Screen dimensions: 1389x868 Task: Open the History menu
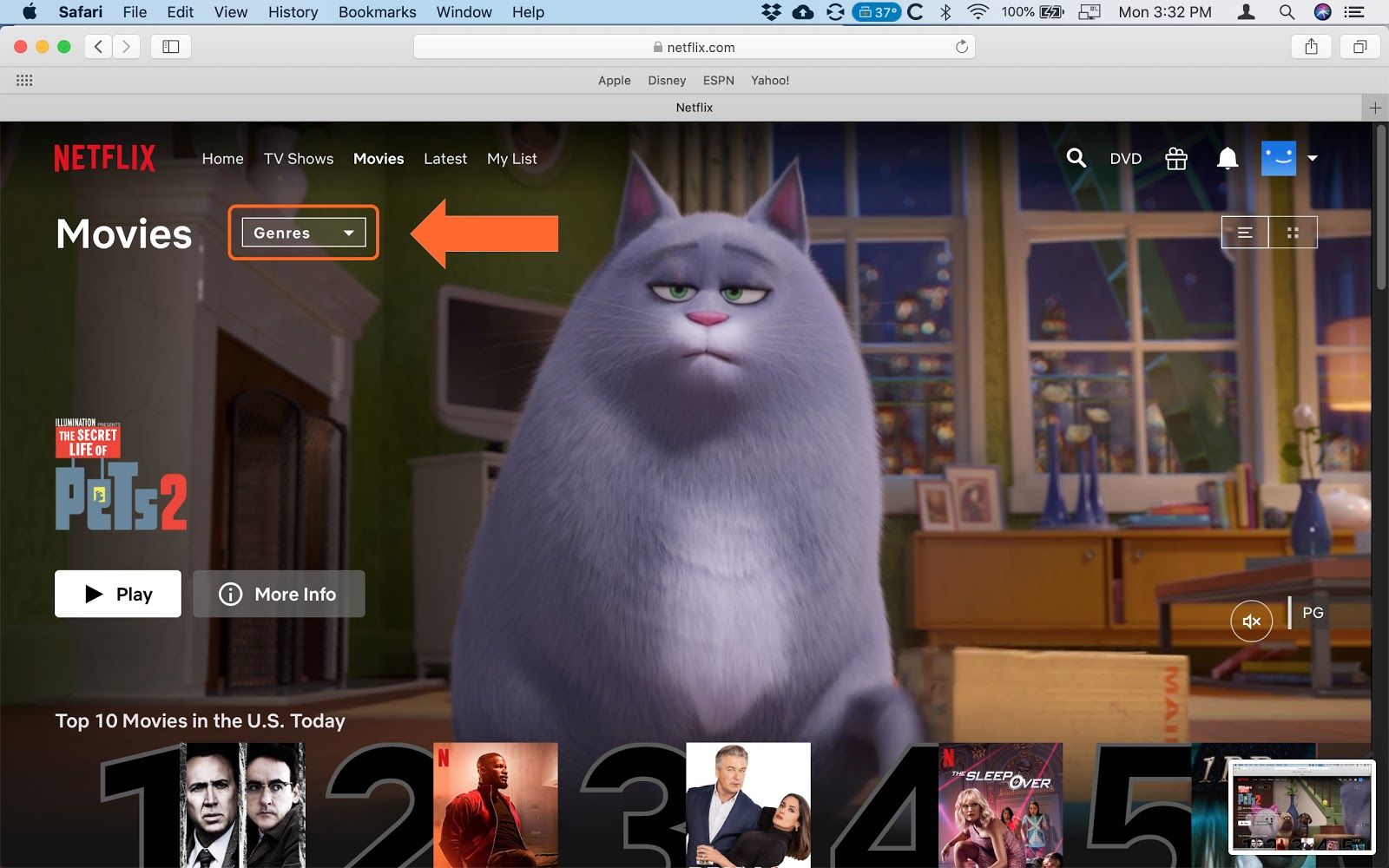pyautogui.click(x=293, y=12)
